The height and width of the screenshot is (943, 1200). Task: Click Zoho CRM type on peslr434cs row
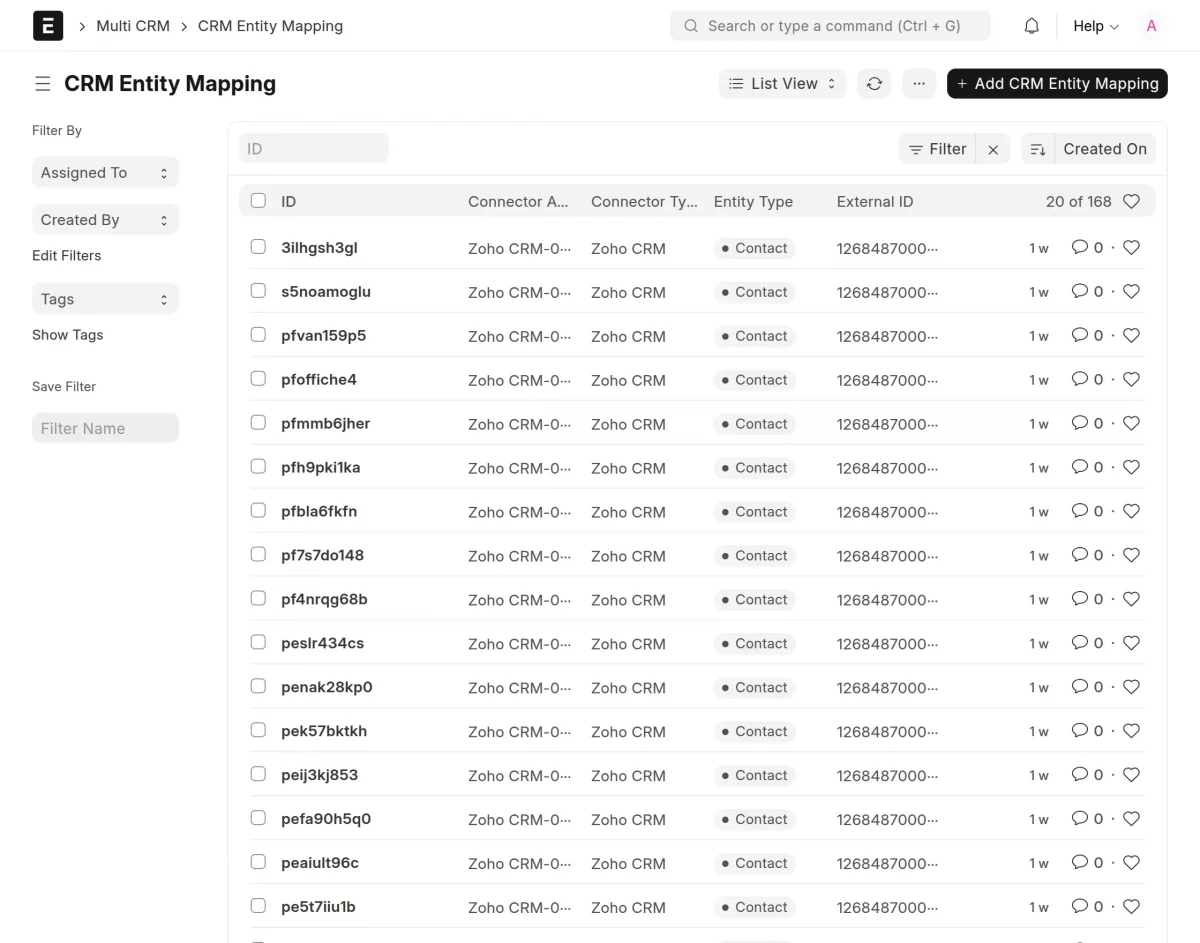(x=628, y=644)
